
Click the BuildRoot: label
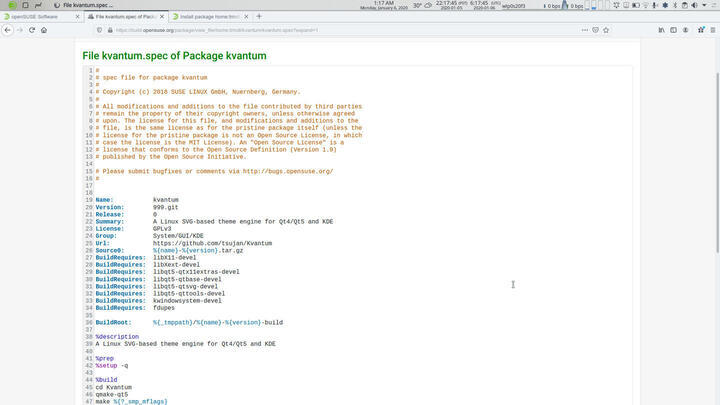(113, 322)
